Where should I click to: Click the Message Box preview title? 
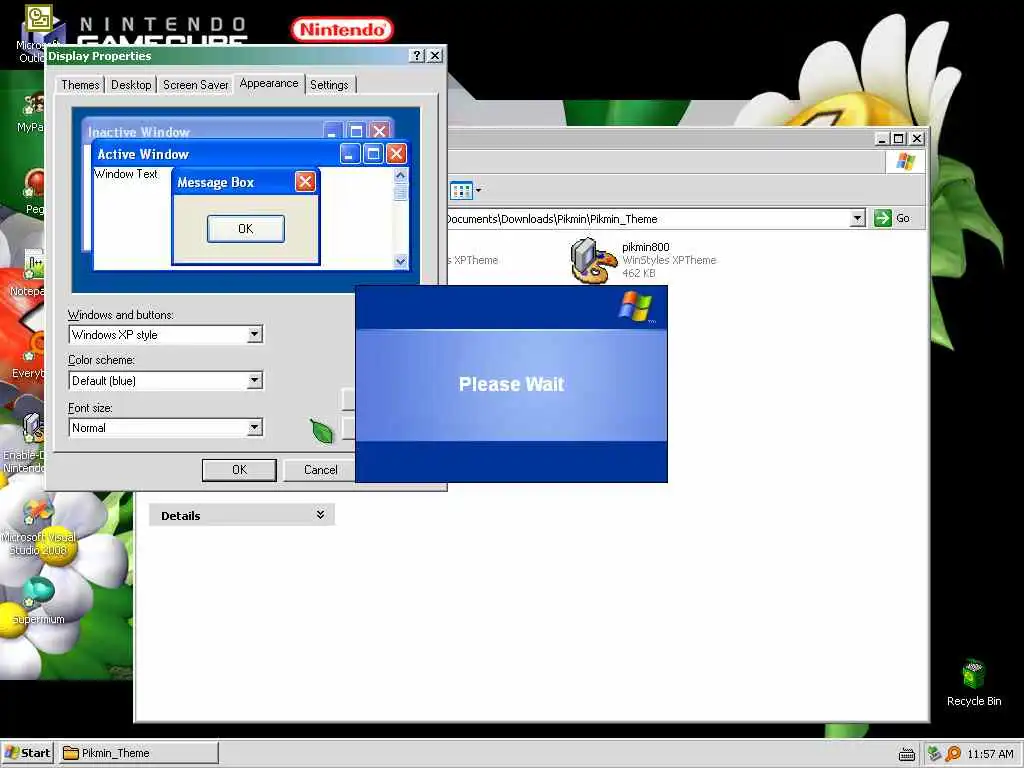tap(216, 182)
